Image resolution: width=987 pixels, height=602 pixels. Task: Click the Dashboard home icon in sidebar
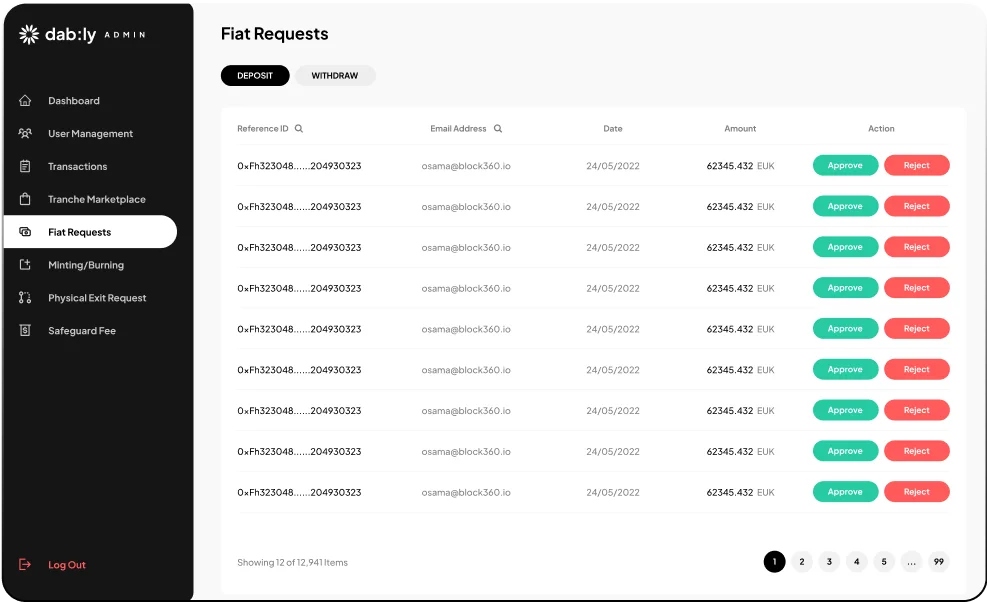tap(25, 100)
